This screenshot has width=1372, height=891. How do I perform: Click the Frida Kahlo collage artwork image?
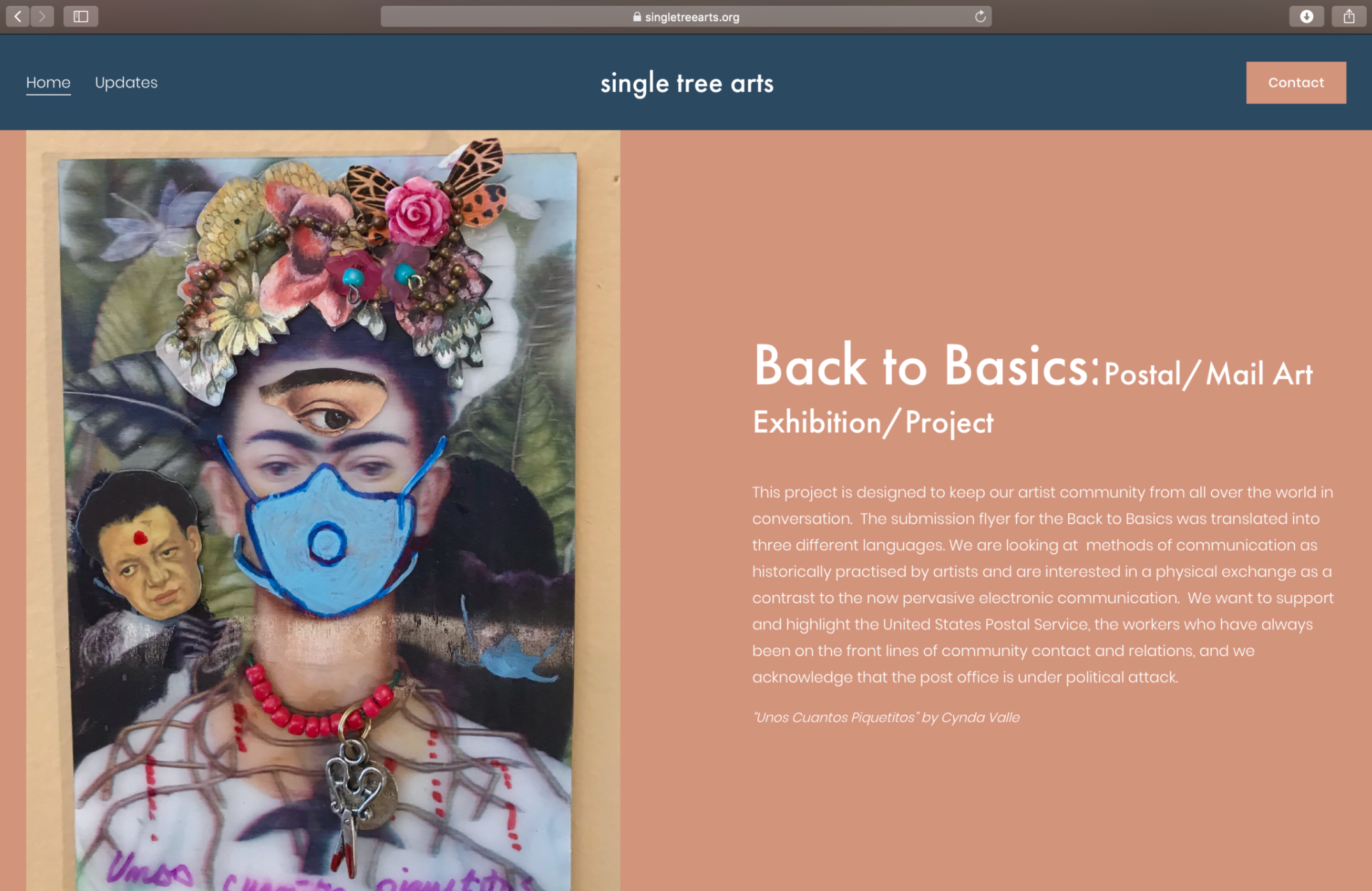pyautogui.click(x=323, y=511)
